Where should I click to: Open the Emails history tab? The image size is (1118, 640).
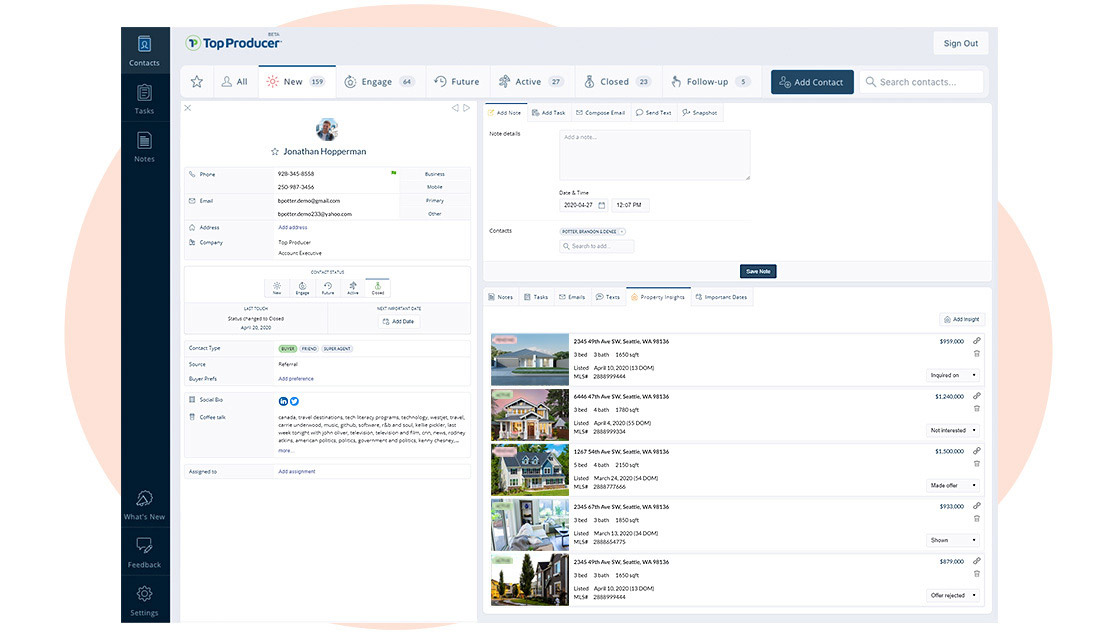pyautogui.click(x=572, y=297)
